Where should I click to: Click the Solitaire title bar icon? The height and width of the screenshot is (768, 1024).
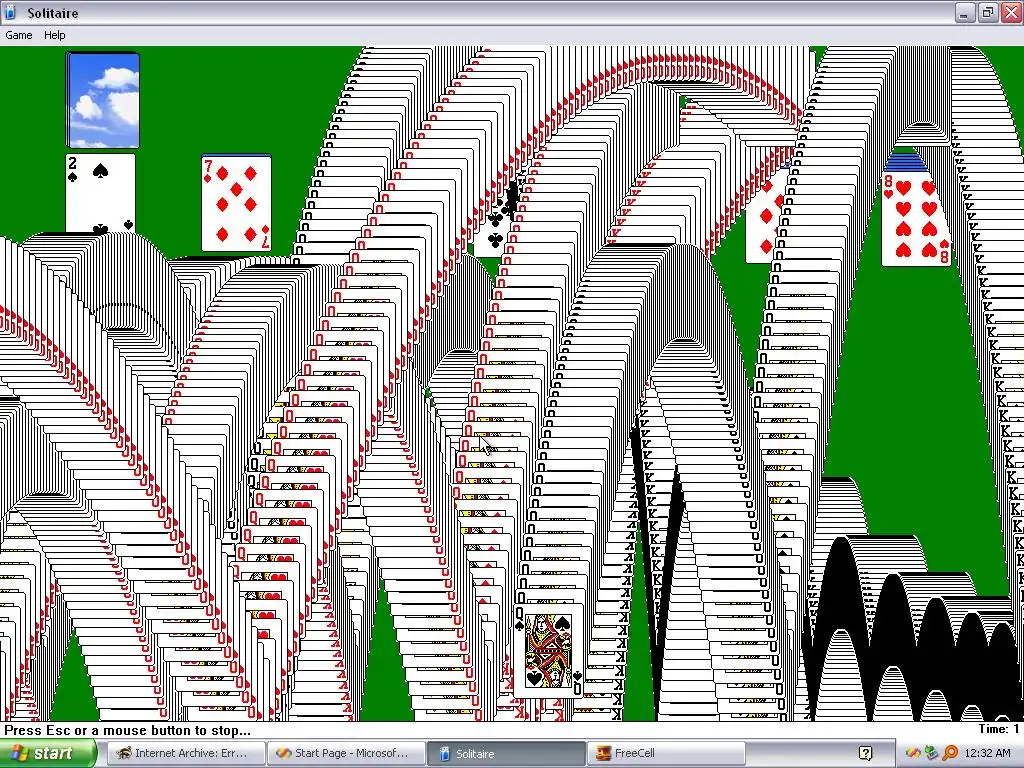pyautogui.click(x=11, y=12)
